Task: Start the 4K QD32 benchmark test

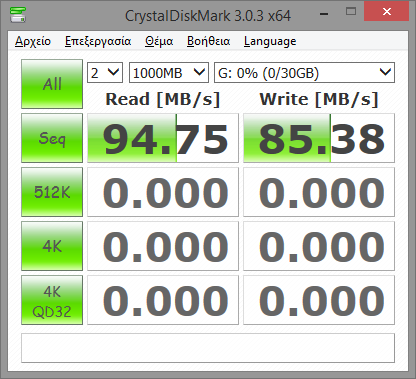Action: tap(52, 300)
